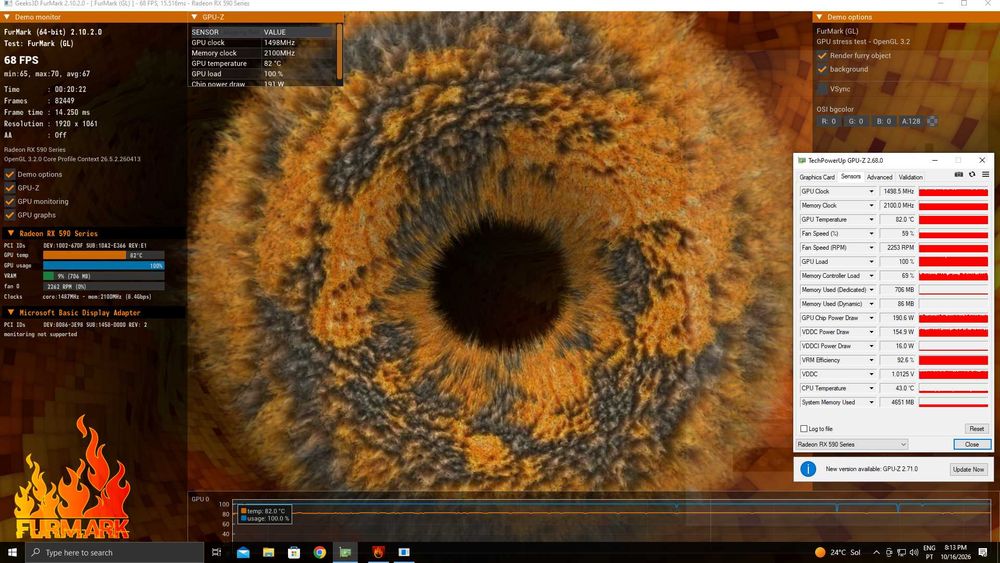The height and width of the screenshot is (563, 1000).
Task: Open the GPU Clock sensor dropdown
Action: pyautogui.click(x=871, y=191)
